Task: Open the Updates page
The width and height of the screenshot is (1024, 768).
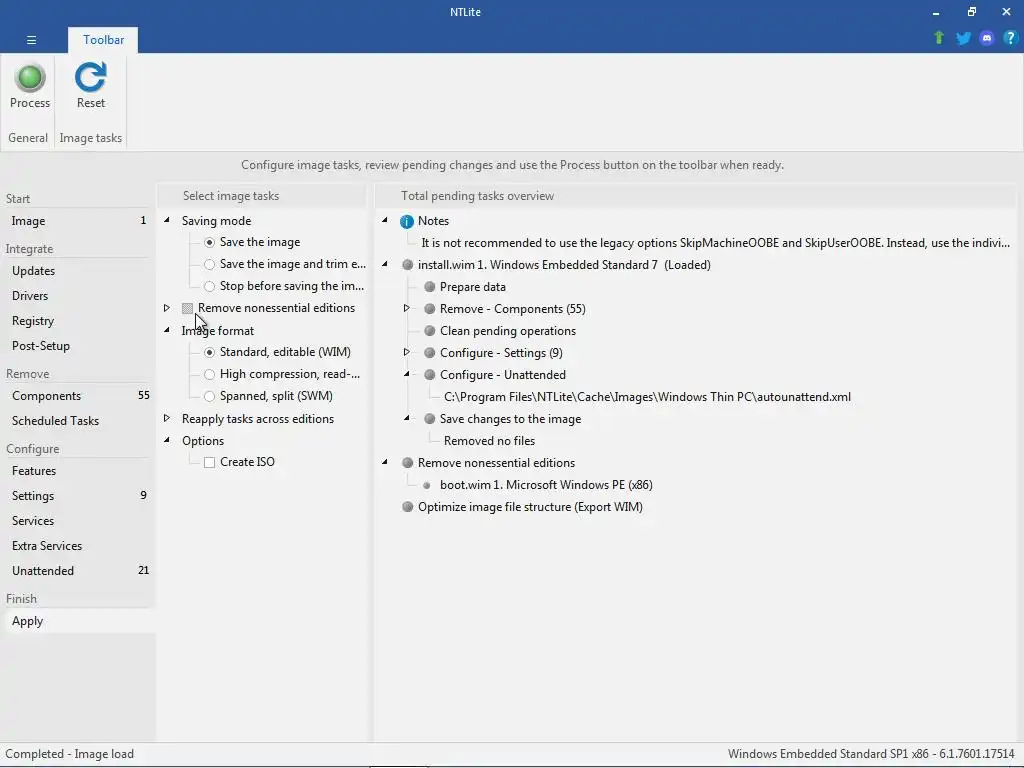Action: (78, 270)
